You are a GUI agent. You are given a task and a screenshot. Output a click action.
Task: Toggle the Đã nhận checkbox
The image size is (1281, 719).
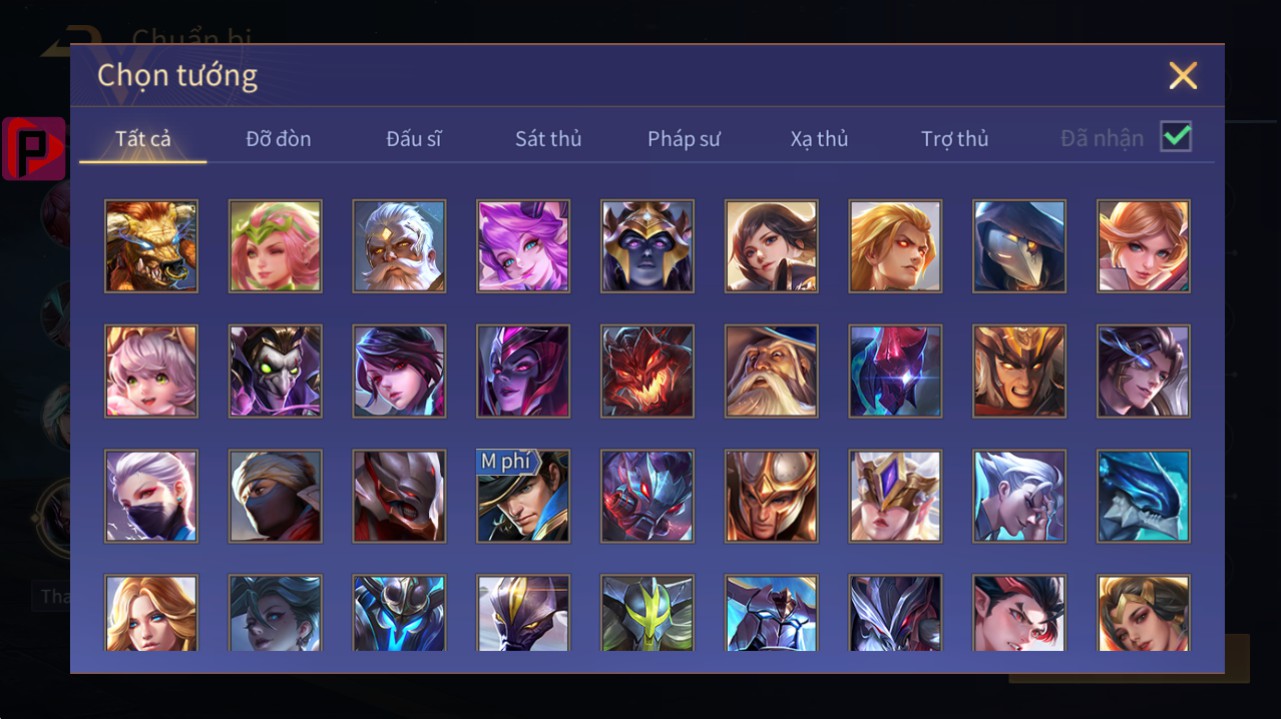point(1176,137)
